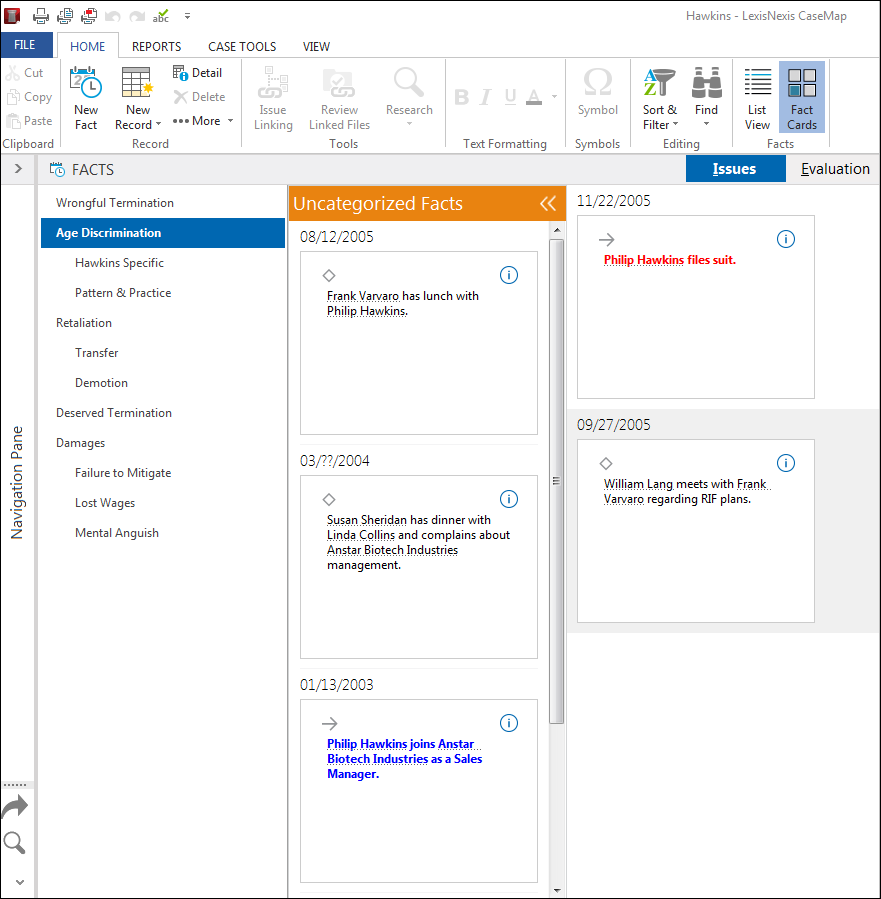Open the Fact Cards view
The image size is (881, 899).
point(801,98)
